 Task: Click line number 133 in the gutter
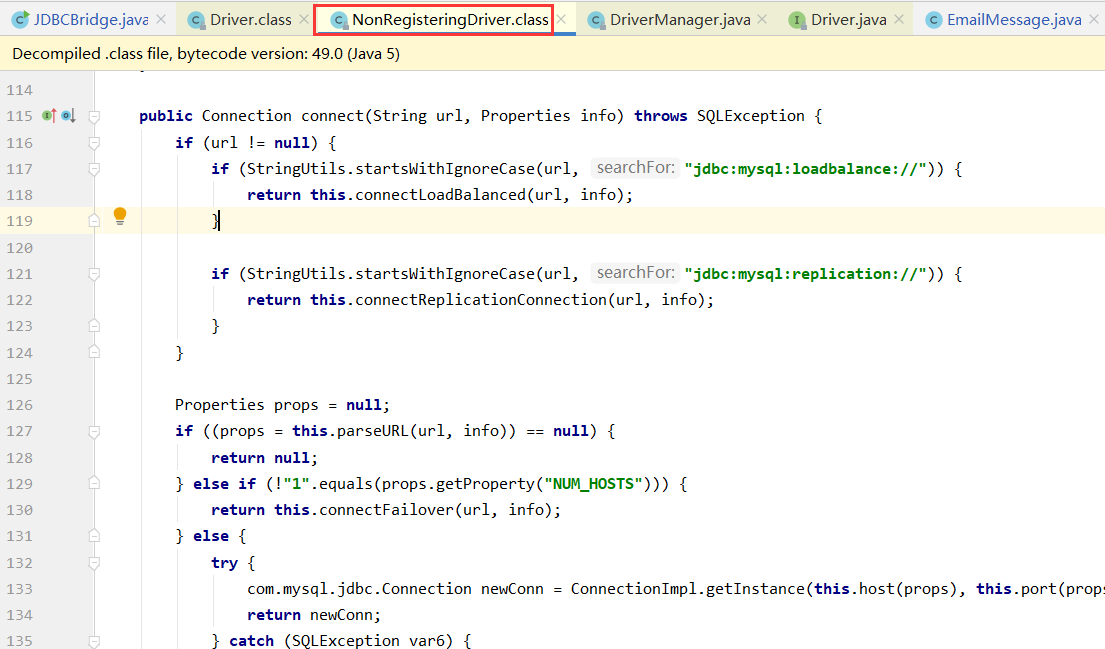click(19, 589)
